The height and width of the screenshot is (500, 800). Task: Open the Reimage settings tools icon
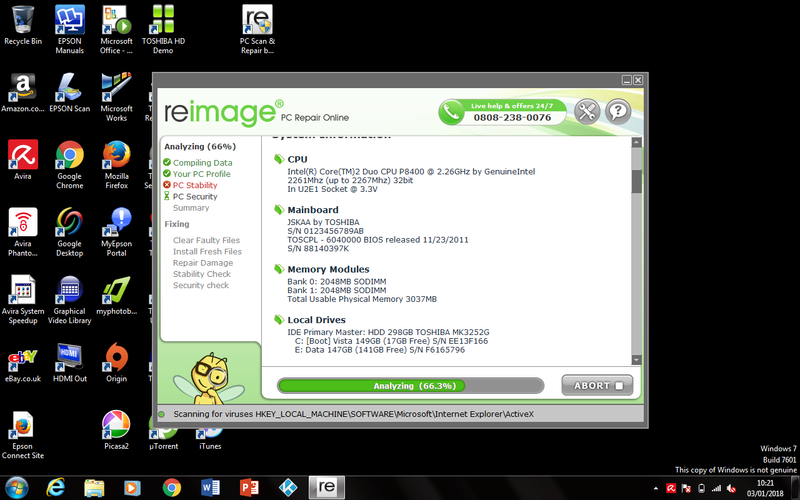pyautogui.click(x=587, y=111)
